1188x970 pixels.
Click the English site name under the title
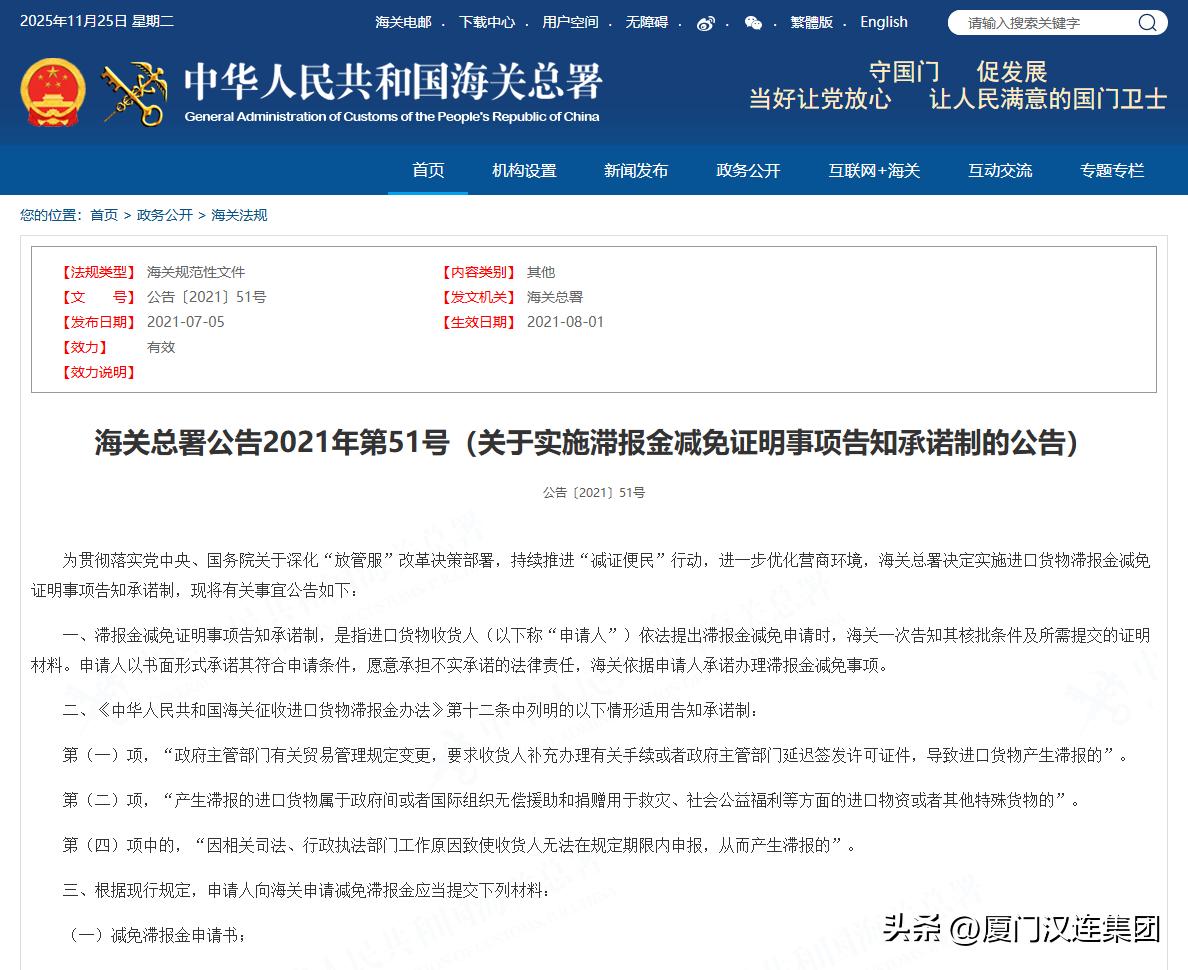point(392,117)
